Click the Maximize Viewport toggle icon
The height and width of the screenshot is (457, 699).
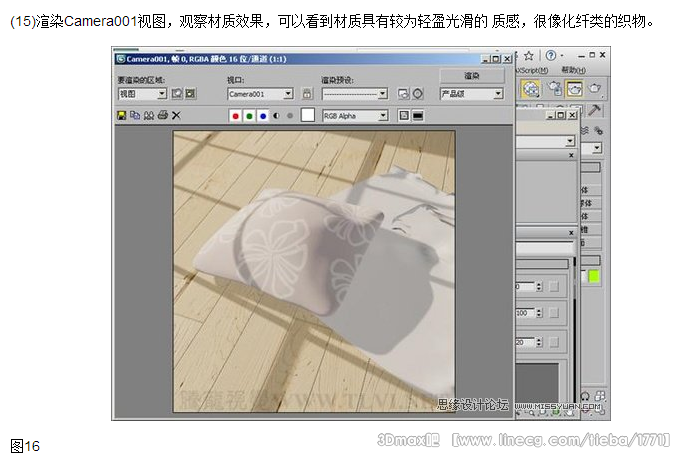pyautogui.click(x=600, y=396)
